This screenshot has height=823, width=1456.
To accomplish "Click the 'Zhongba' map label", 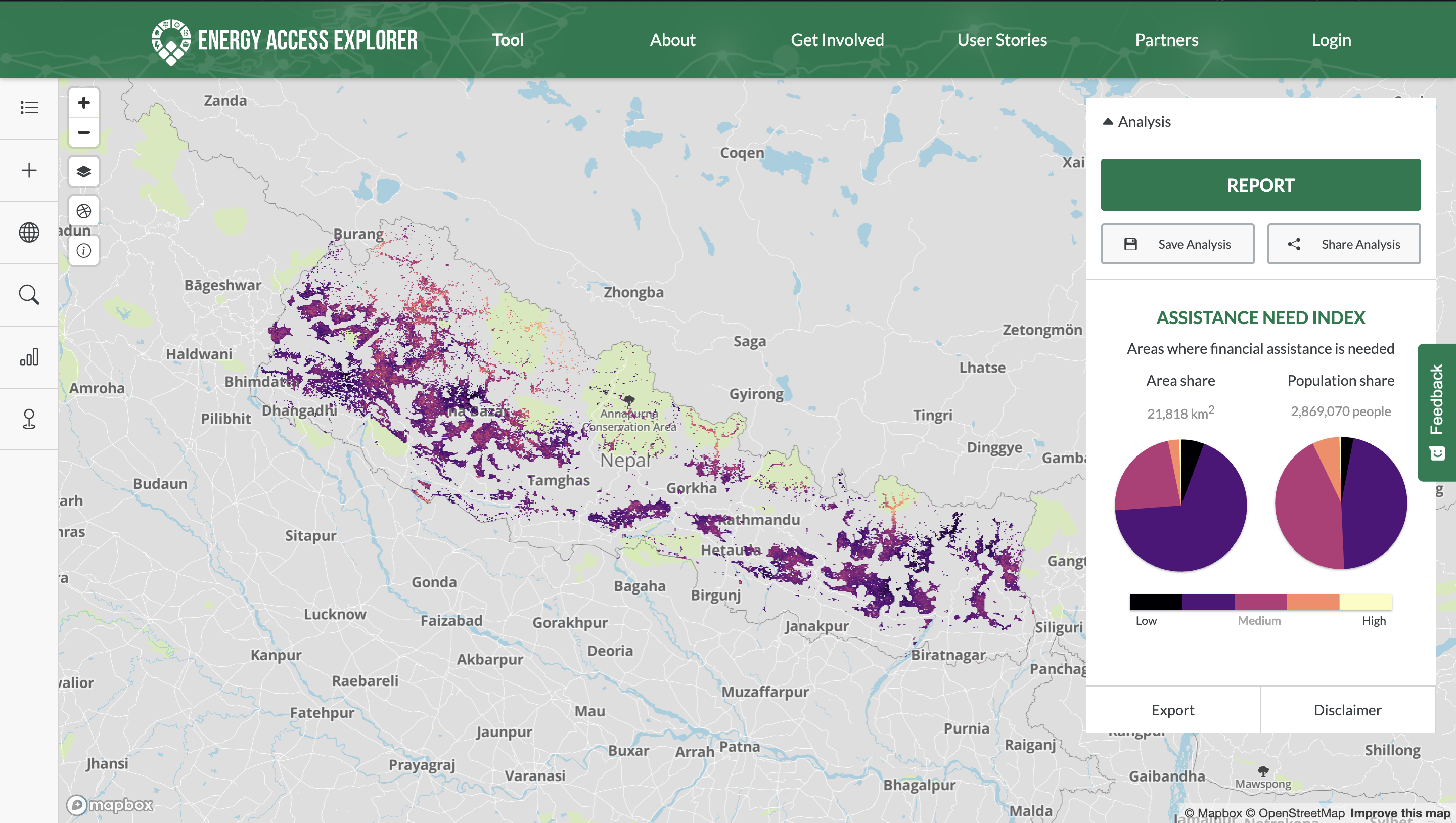I will pyautogui.click(x=633, y=292).
